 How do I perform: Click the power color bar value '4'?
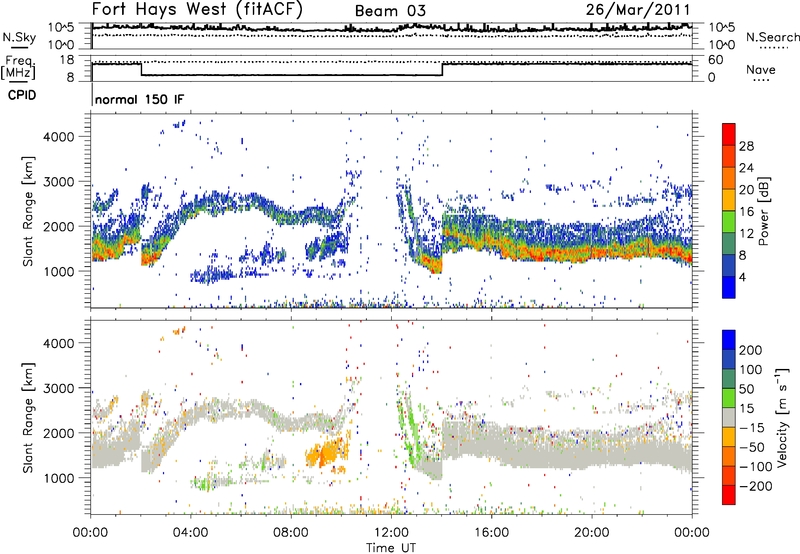click(x=743, y=277)
